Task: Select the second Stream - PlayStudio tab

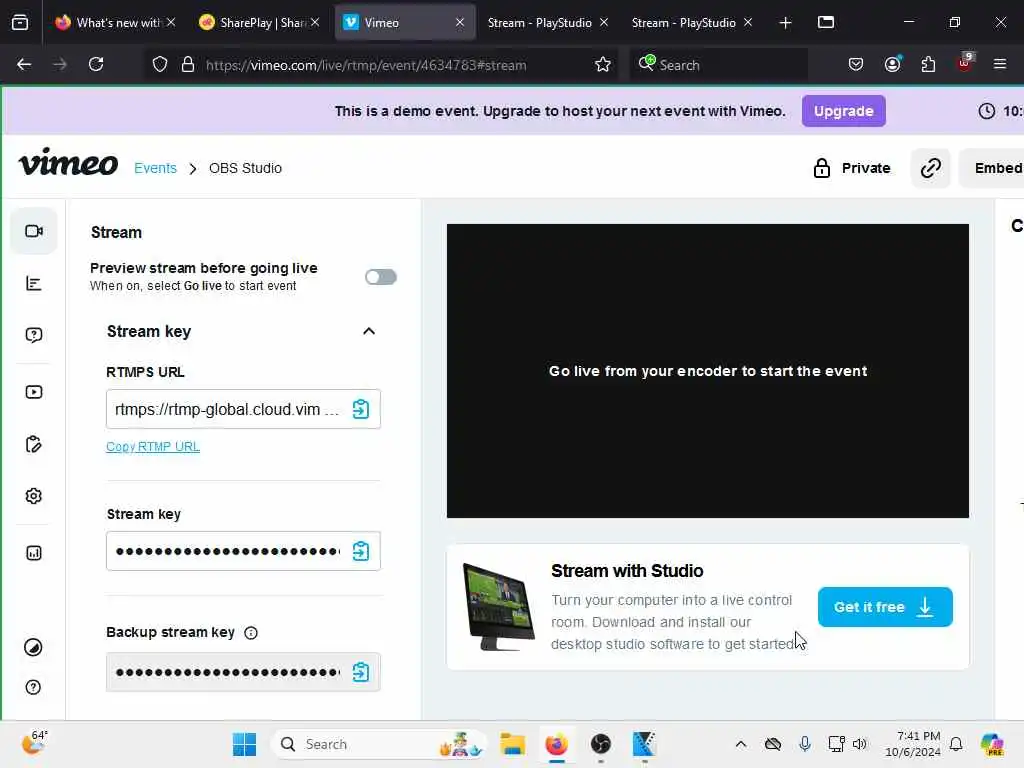Action: (x=684, y=22)
